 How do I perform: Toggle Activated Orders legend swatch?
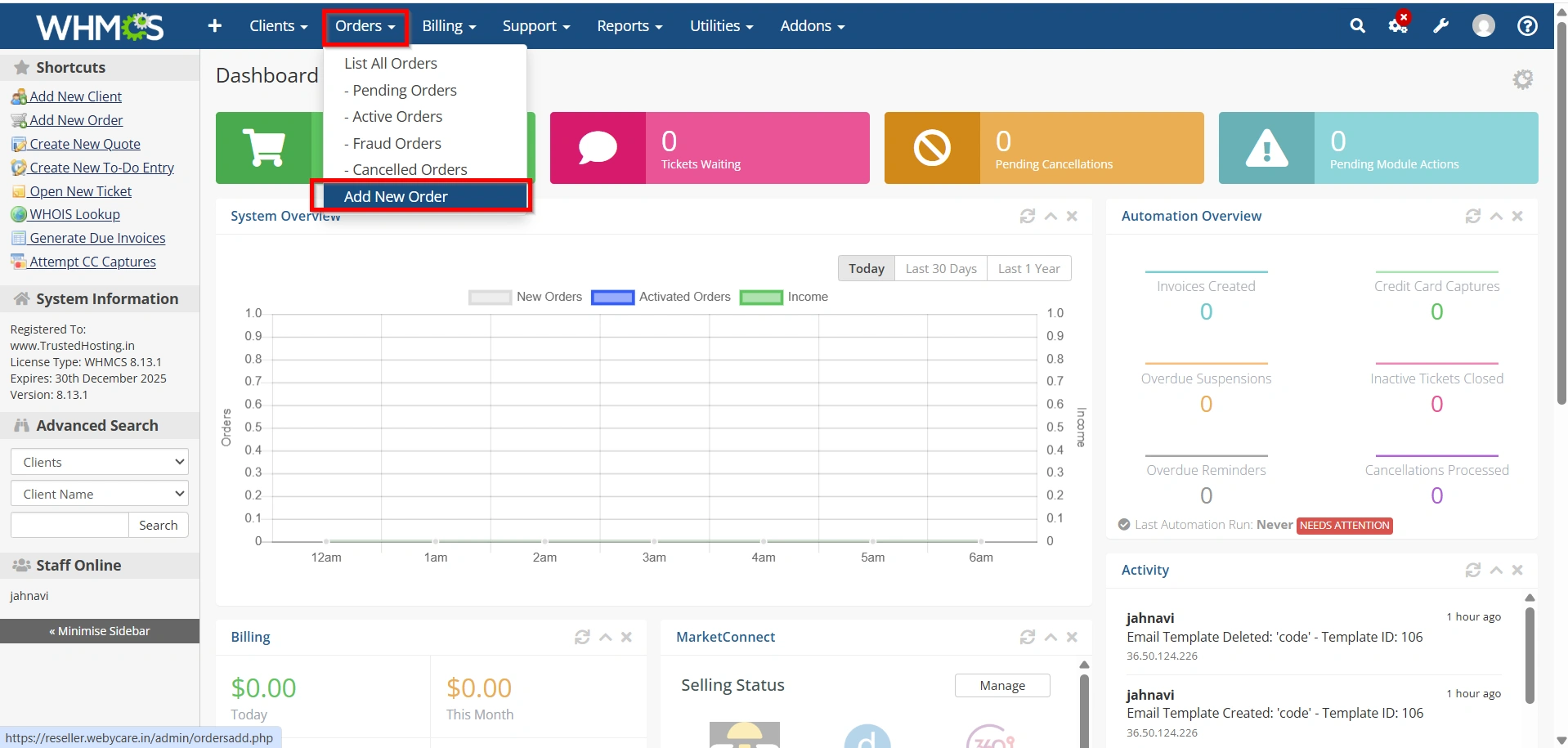612,297
